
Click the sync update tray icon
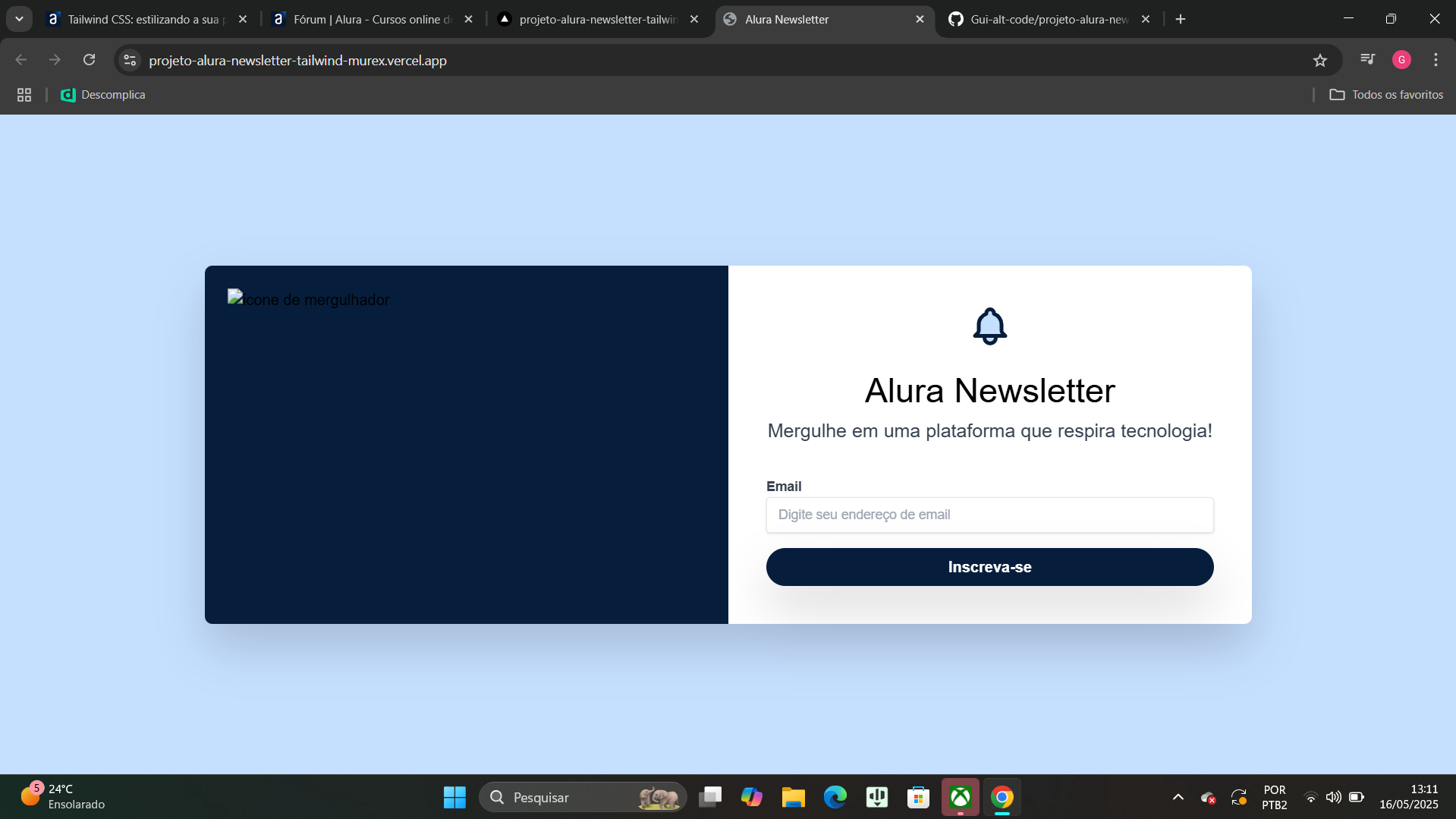coord(1239,798)
